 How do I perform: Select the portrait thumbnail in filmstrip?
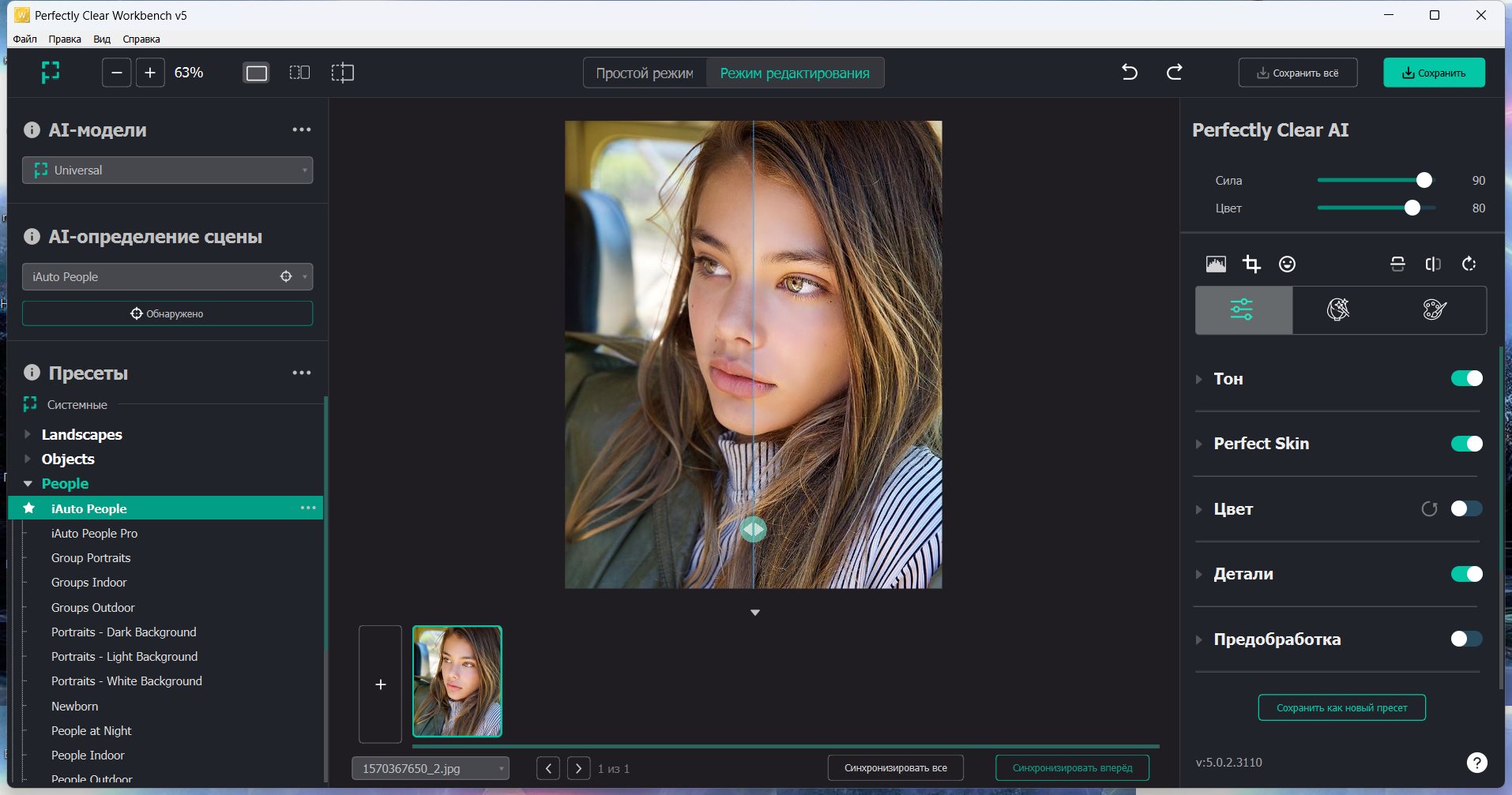[x=457, y=681]
